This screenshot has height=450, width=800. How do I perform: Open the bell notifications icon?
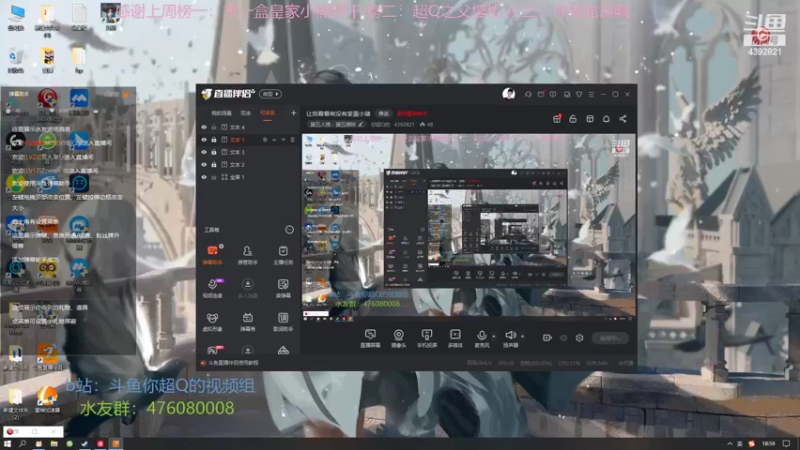pos(606,119)
